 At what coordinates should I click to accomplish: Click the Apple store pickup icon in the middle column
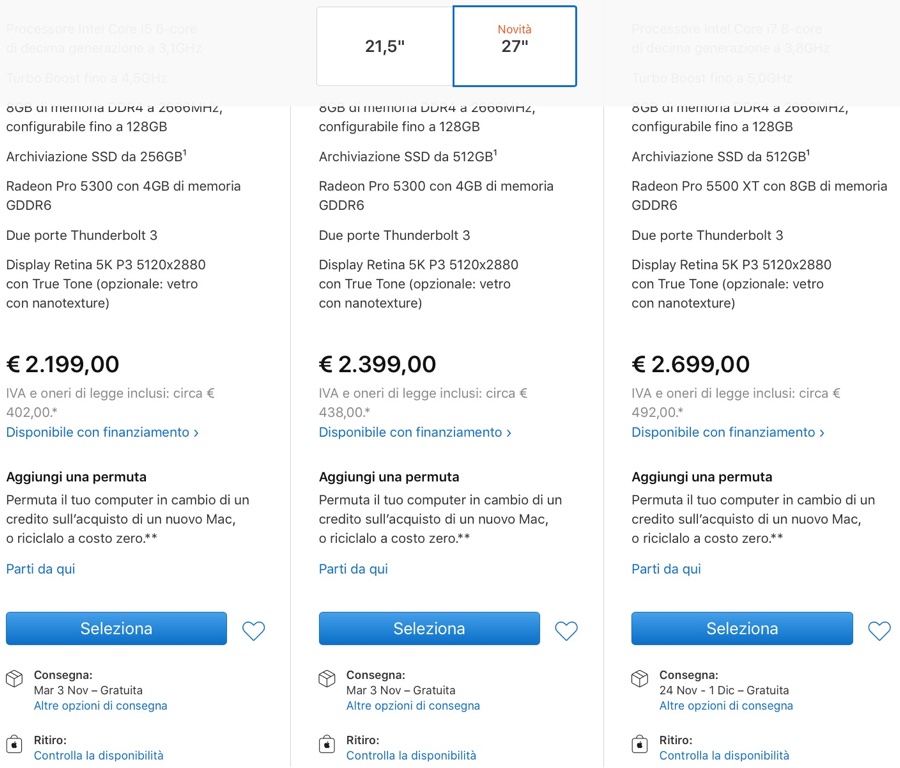tap(327, 745)
